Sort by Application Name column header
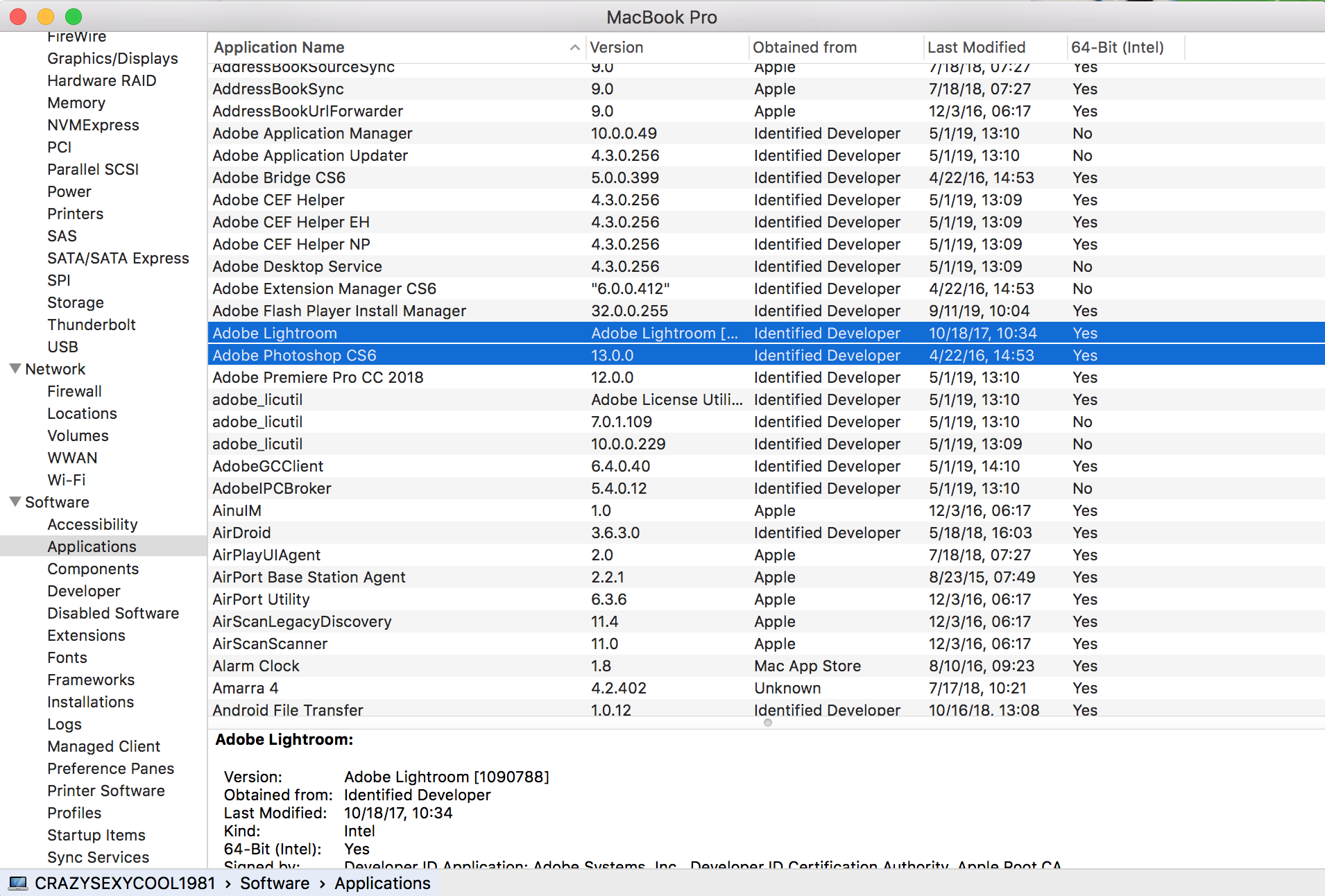Screen dimensions: 1325x896 point(396,47)
